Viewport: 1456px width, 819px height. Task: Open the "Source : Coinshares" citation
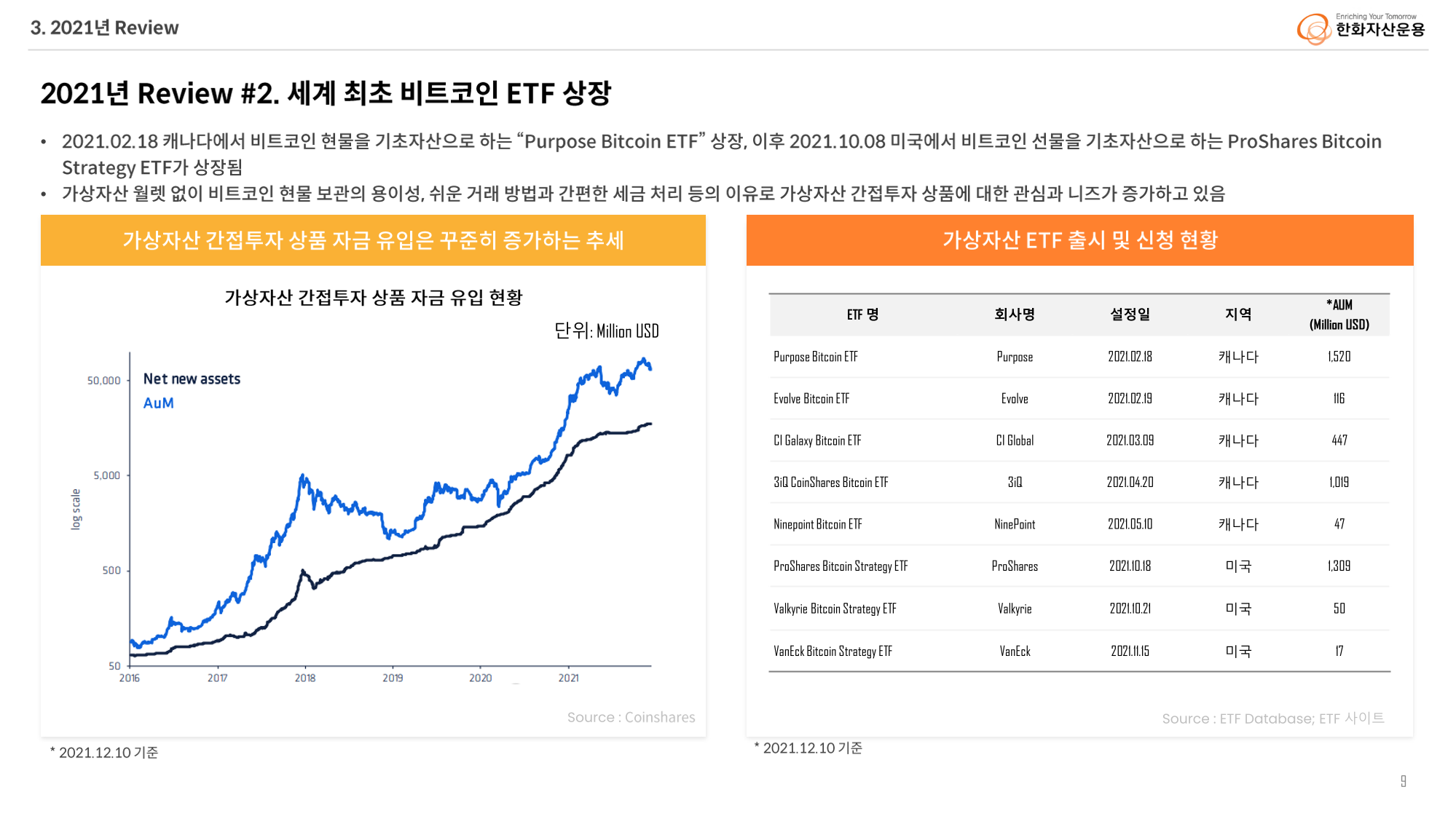[631, 717]
